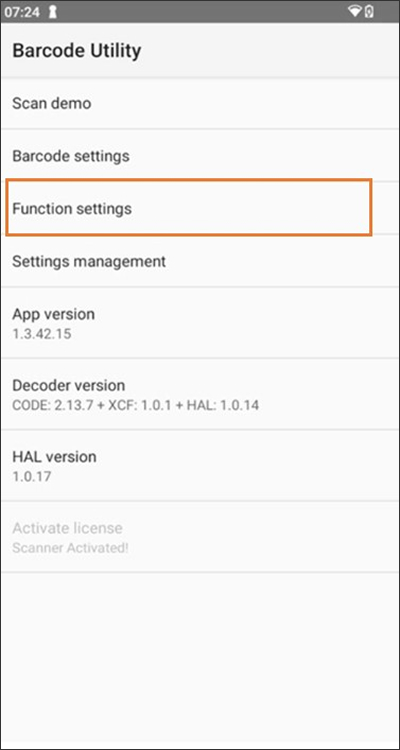Tap the battery charging icon
The image size is (400, 750).
(369, 11)
